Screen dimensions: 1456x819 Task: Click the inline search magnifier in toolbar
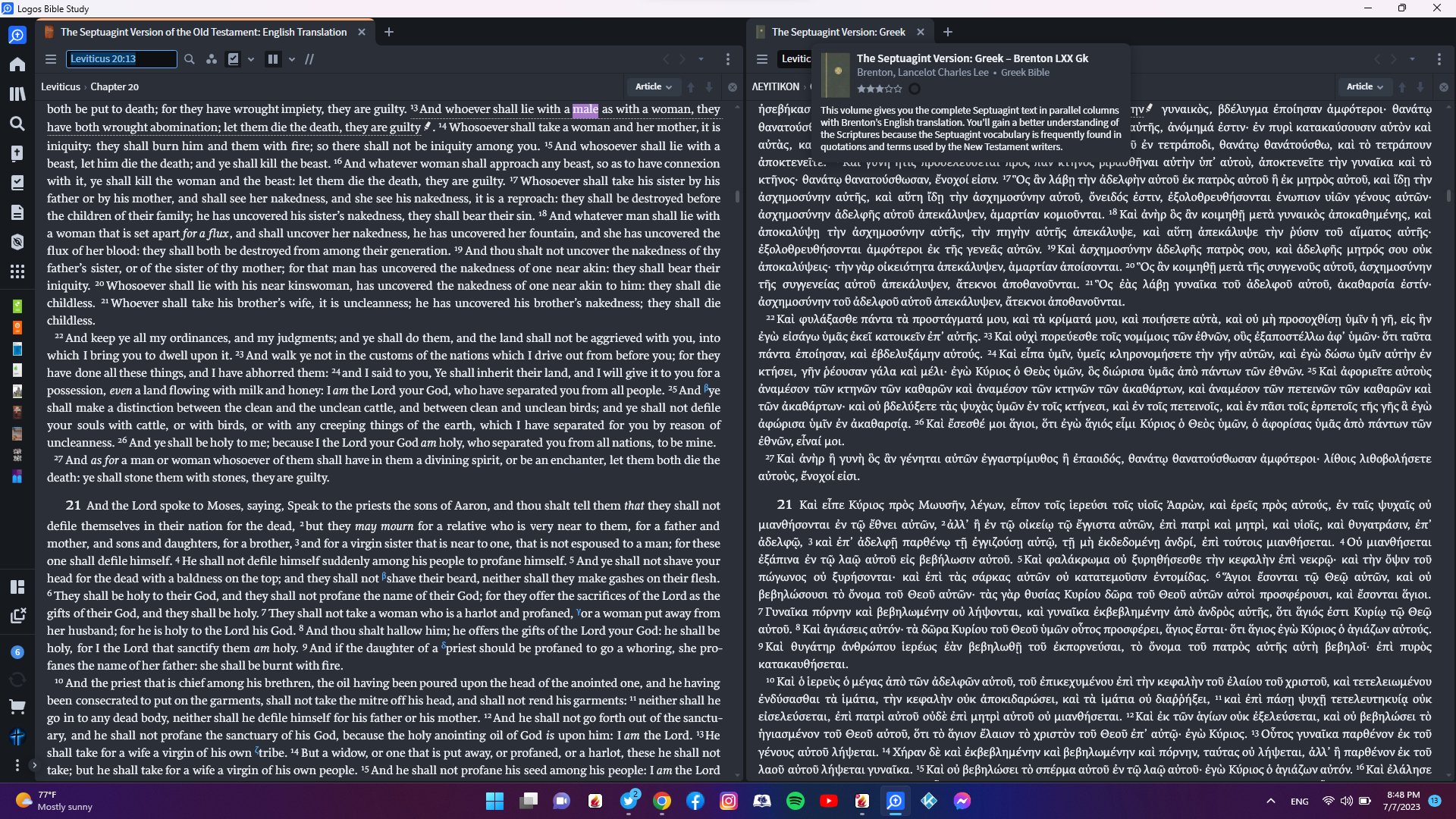[x=190, y=59]
